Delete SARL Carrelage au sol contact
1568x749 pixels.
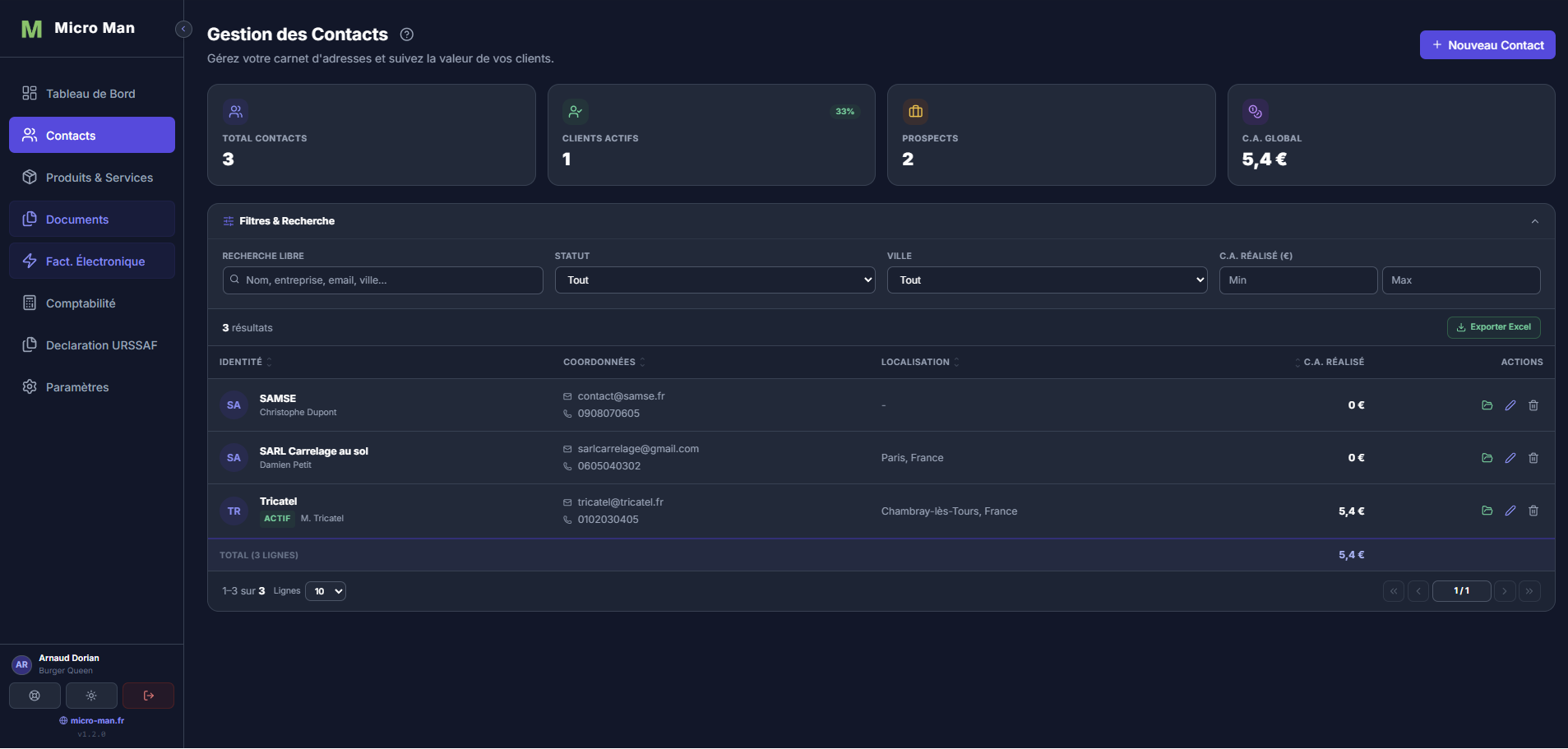1533,458
